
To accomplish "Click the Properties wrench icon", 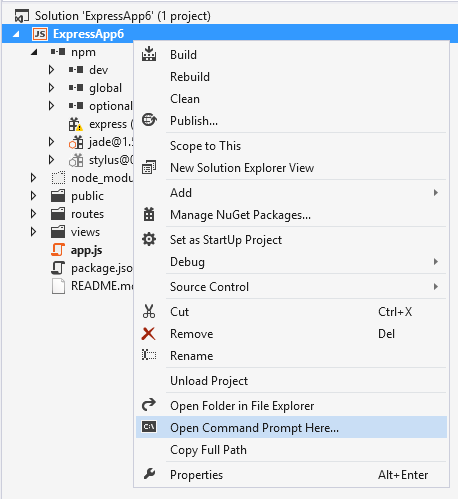I will 149,474.
